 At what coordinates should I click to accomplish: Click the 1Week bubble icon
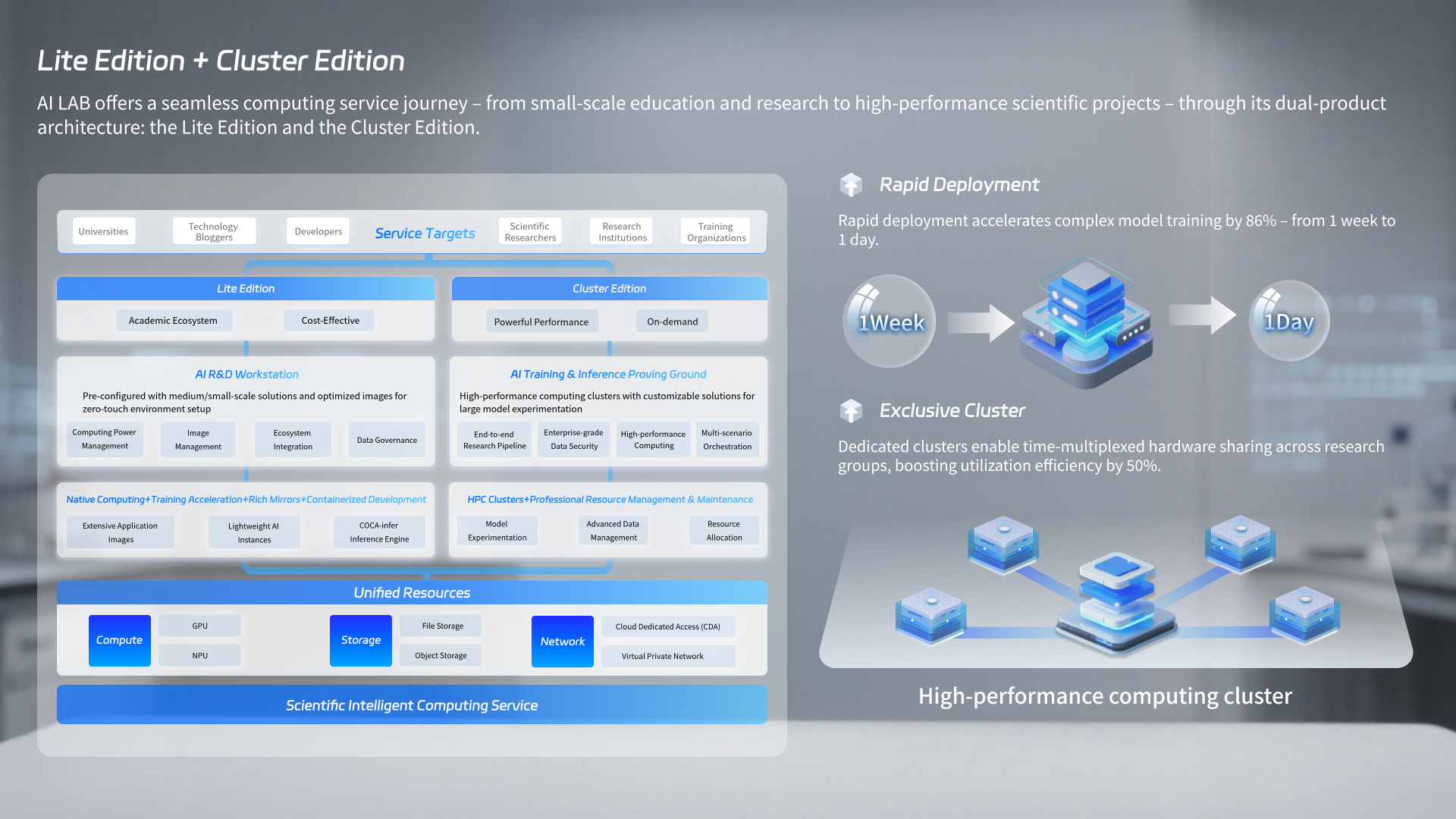[890, 322]
